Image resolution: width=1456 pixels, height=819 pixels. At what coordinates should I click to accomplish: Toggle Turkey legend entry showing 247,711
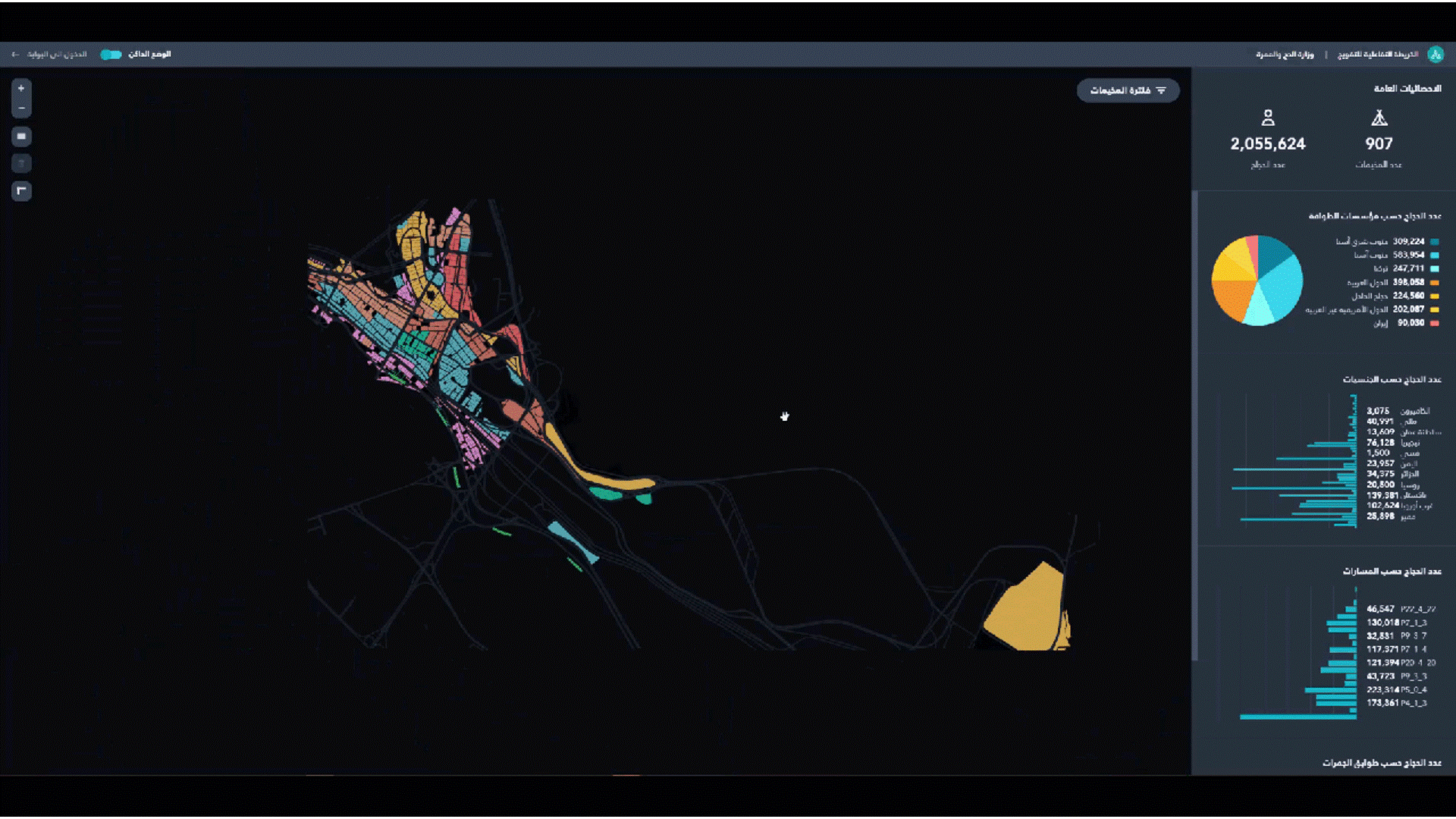pyautogui.click(x=1407, y=268)
